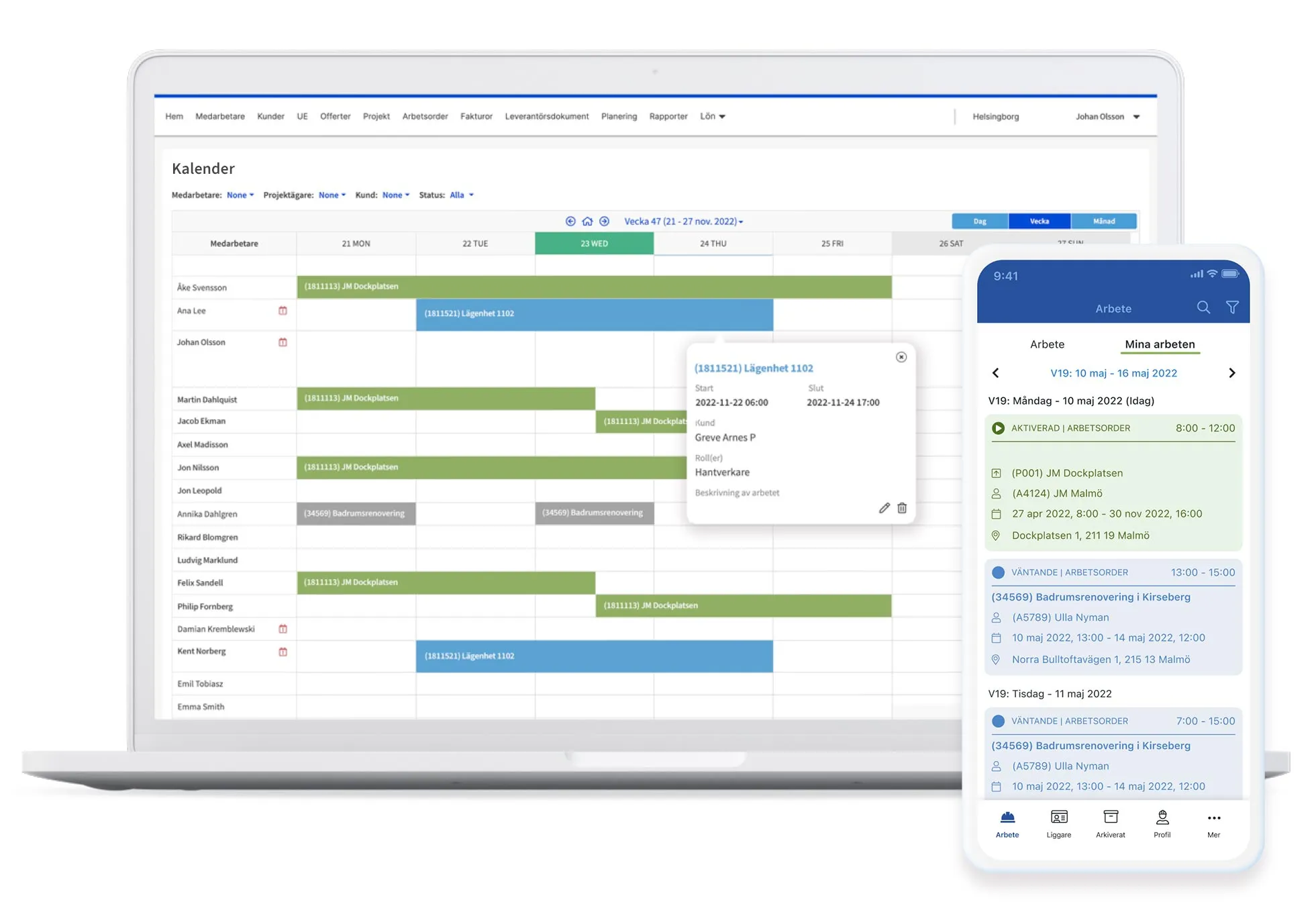This screenshot has height=910, width=1316.
Task: Open filter in the mobile Arbete header
Action: (1232, 307)
